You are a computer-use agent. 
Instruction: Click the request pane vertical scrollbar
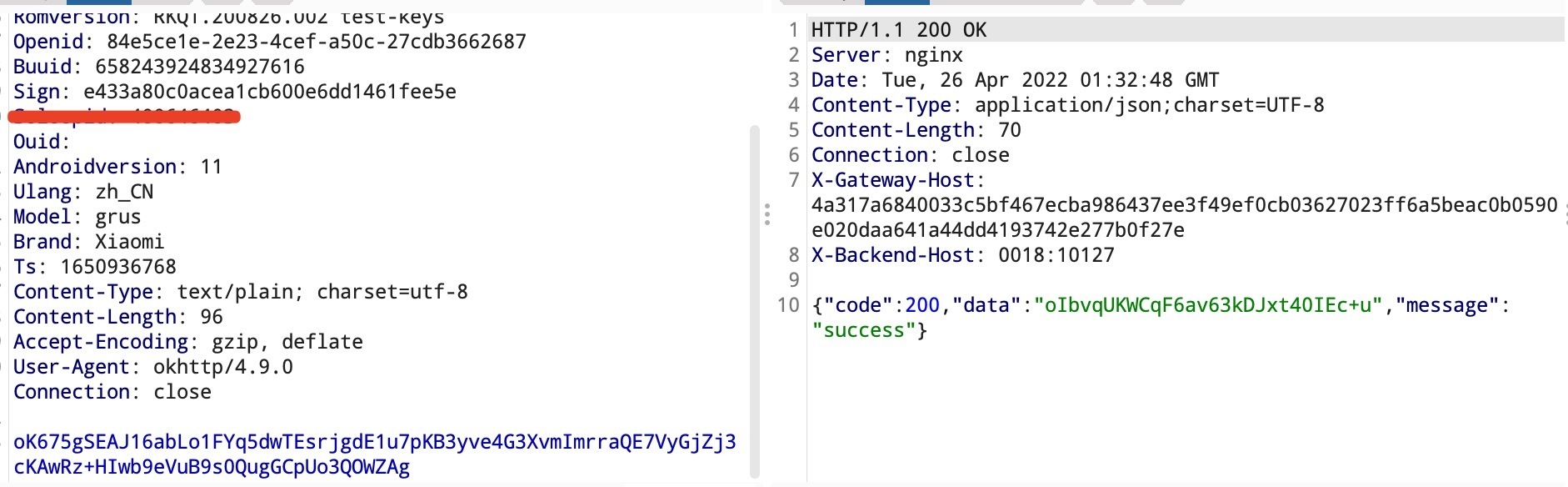tap(755, 300)
